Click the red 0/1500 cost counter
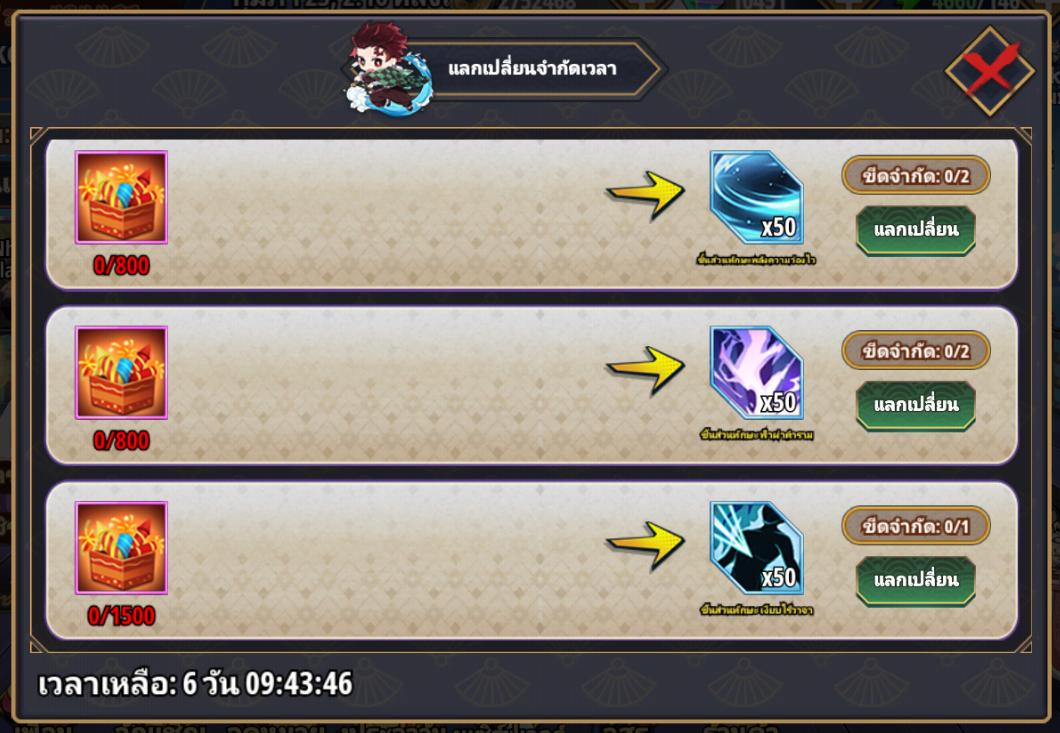Viewport: 1060px width, 733px height. coord(121,616)
